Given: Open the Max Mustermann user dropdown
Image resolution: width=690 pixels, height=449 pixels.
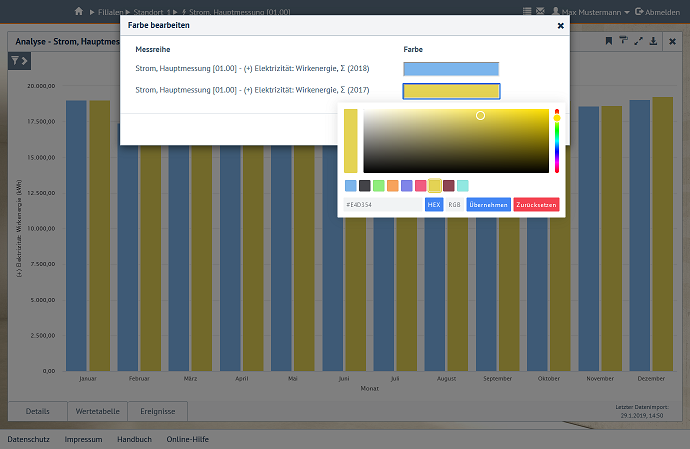Looking at the screenshot, I should 595,12.
